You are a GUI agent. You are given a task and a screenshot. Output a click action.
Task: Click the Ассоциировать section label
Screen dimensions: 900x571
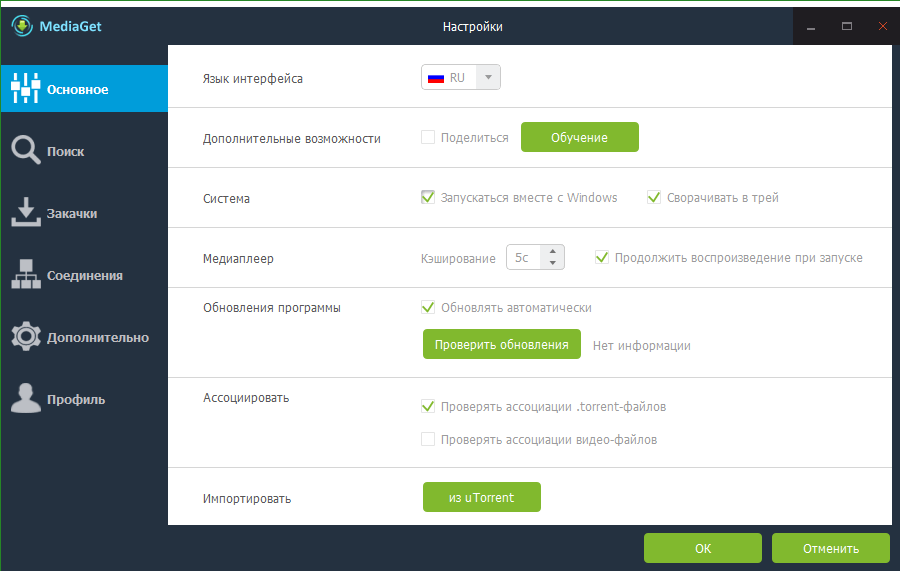(246, 398)
